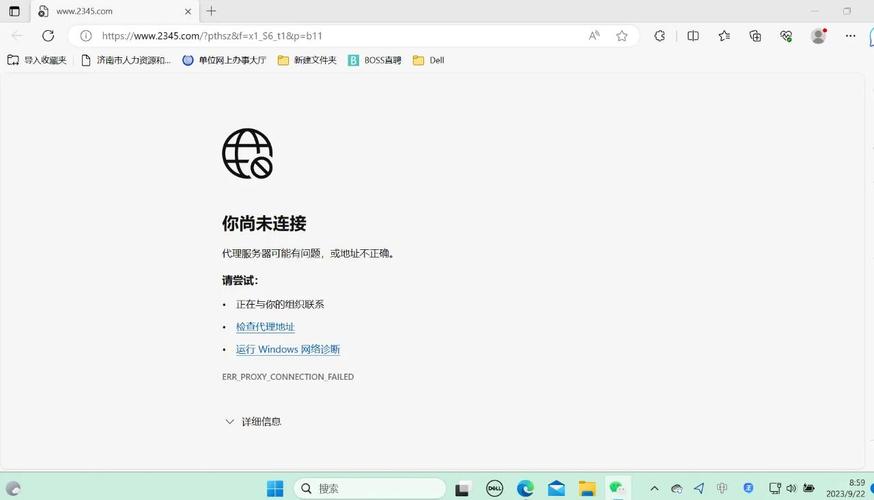Add page to favorites star icon
Image resolution: width=874 pixels, height=500 pixels.
[x=622, y=36]
